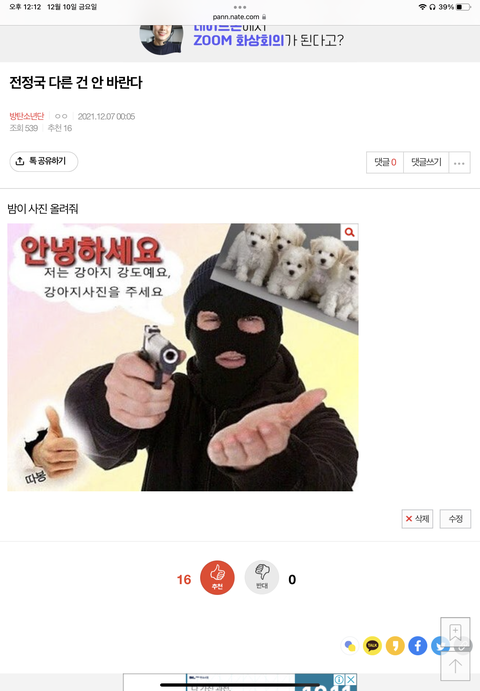The height and width of the screenshot is (691, 480).
Task: Tap the Twitter share icon
Action: [438, 646]
